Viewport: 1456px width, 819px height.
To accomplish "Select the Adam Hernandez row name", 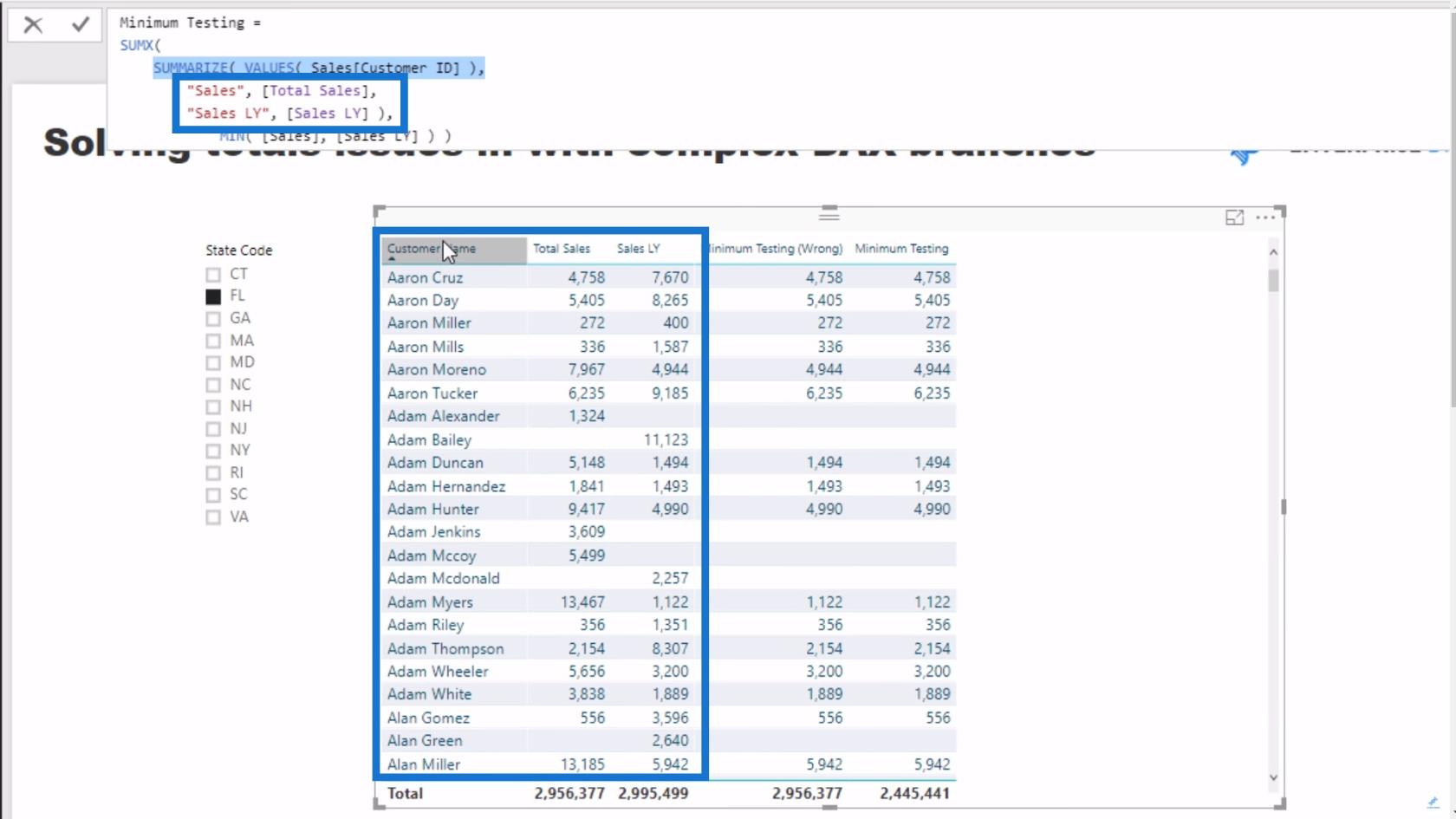I will click(446, 486).
